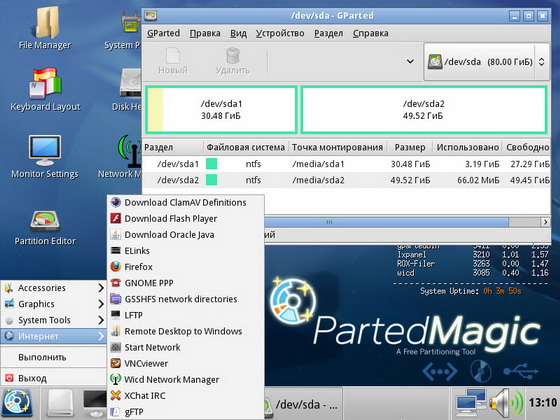The width and height of the screenshot is (560, 420).
Task: Click the ntfs color swatch for /dev/sda2
Action: click(211, 180)
